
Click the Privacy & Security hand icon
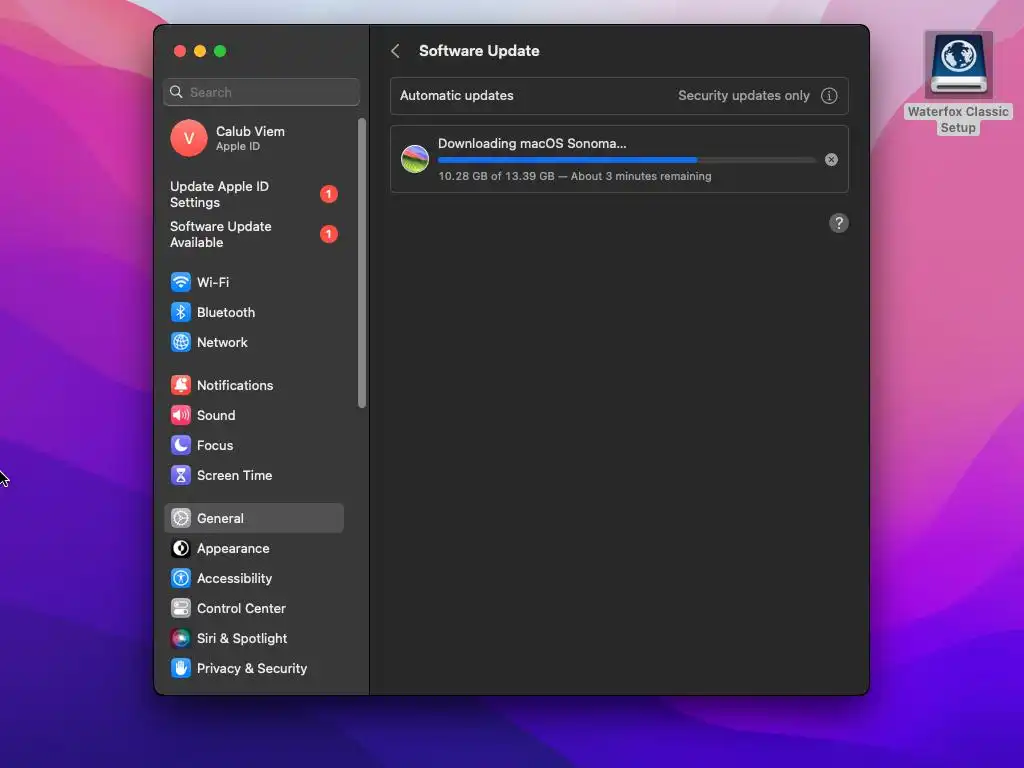pos(181,669)
